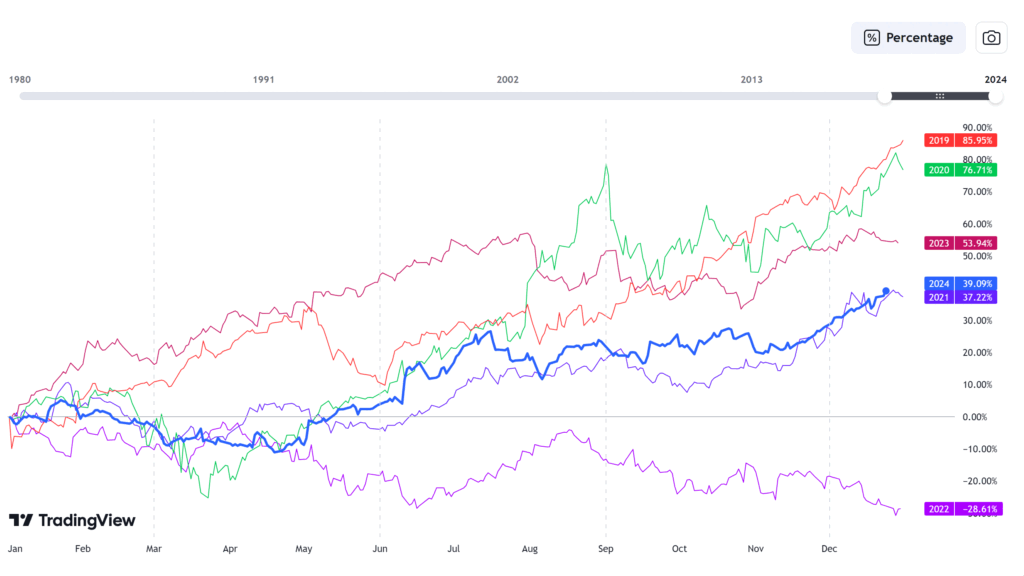Viewport: 1024px width, 576px height.
Task: Click the camera snapshot icon
Action: pyautogui.click(x=991, y=38)
